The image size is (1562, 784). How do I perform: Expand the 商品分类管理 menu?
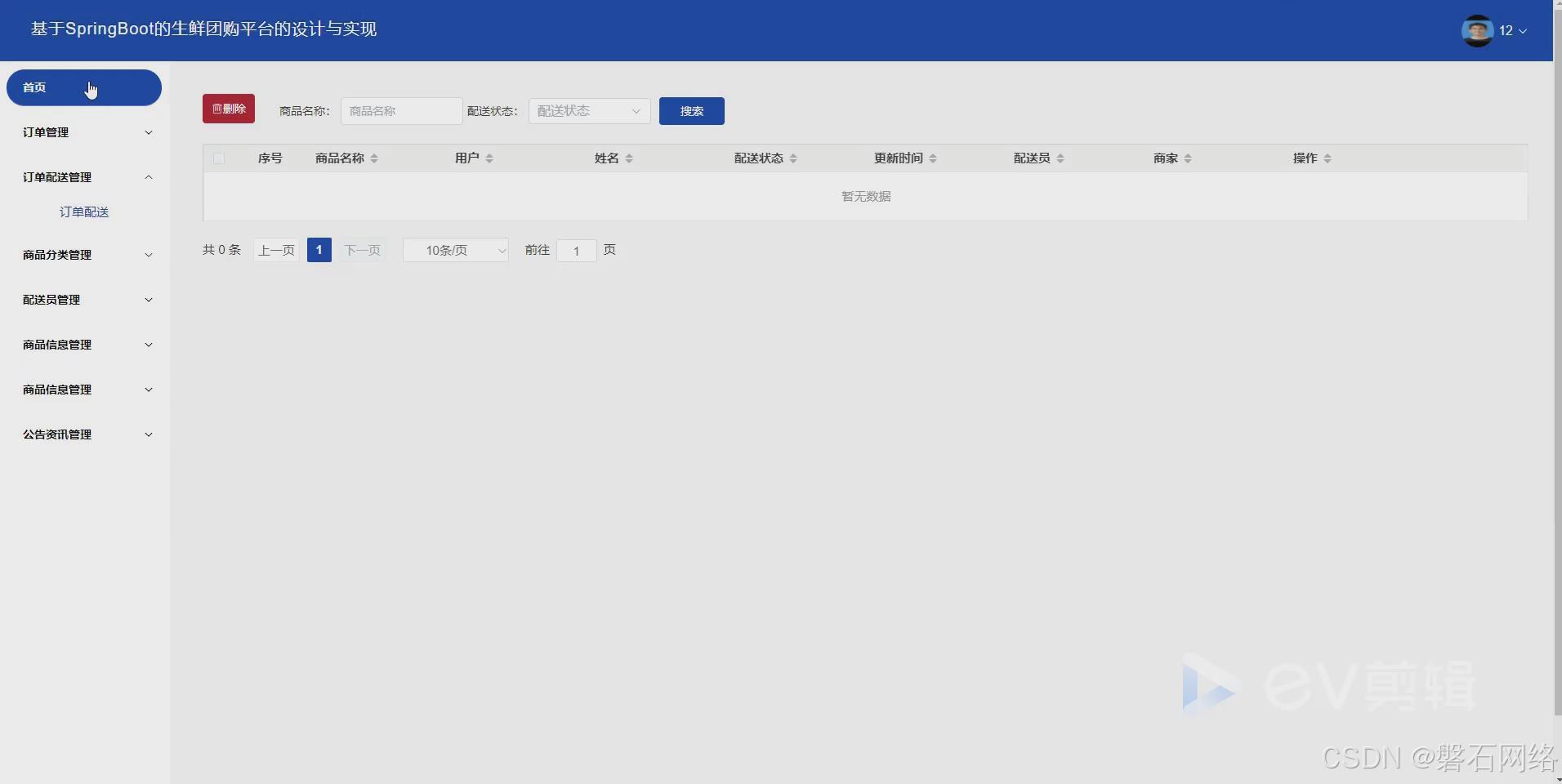coord(85,255)
